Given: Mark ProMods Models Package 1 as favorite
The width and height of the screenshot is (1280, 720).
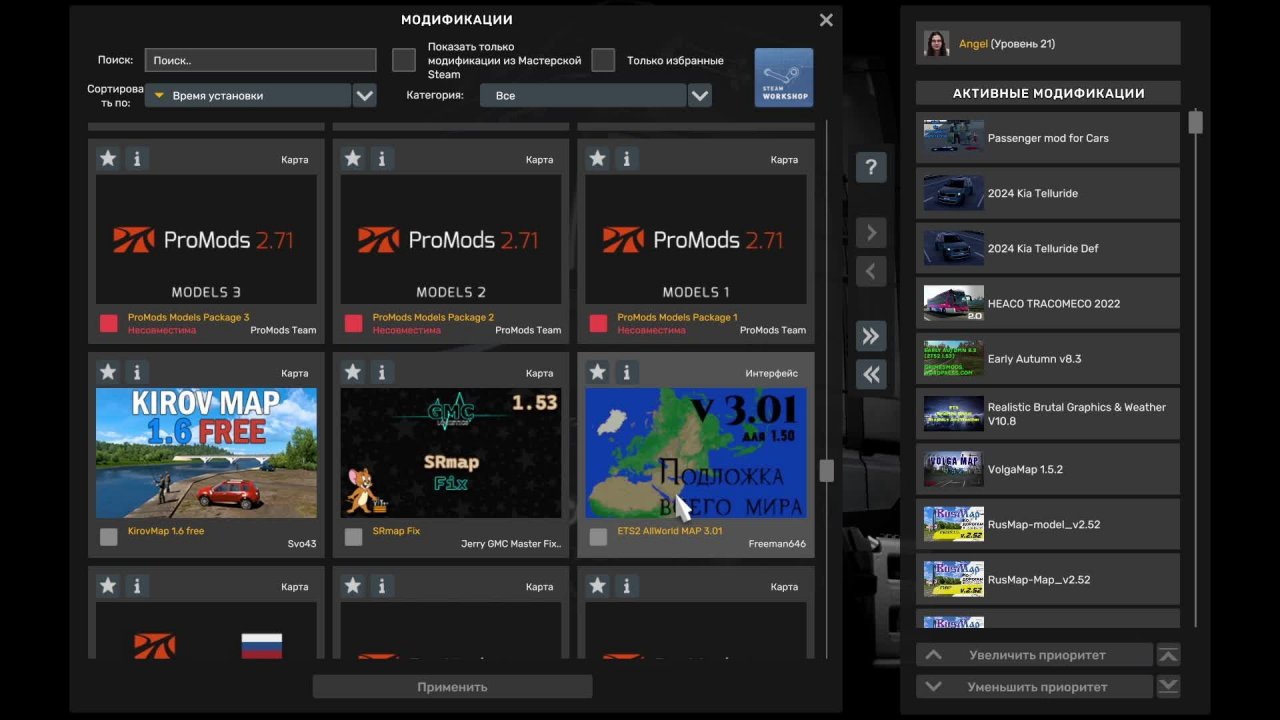Looking at the screenshot, I should [598, 158].
